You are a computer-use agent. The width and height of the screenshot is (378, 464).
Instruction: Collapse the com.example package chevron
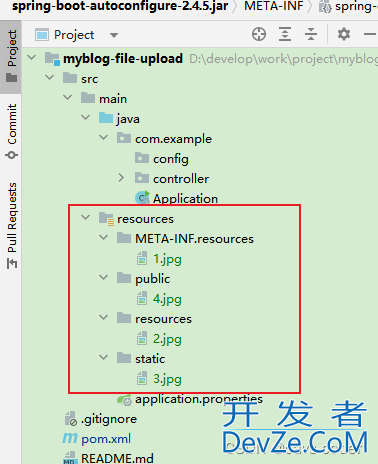tap(104, 138)
